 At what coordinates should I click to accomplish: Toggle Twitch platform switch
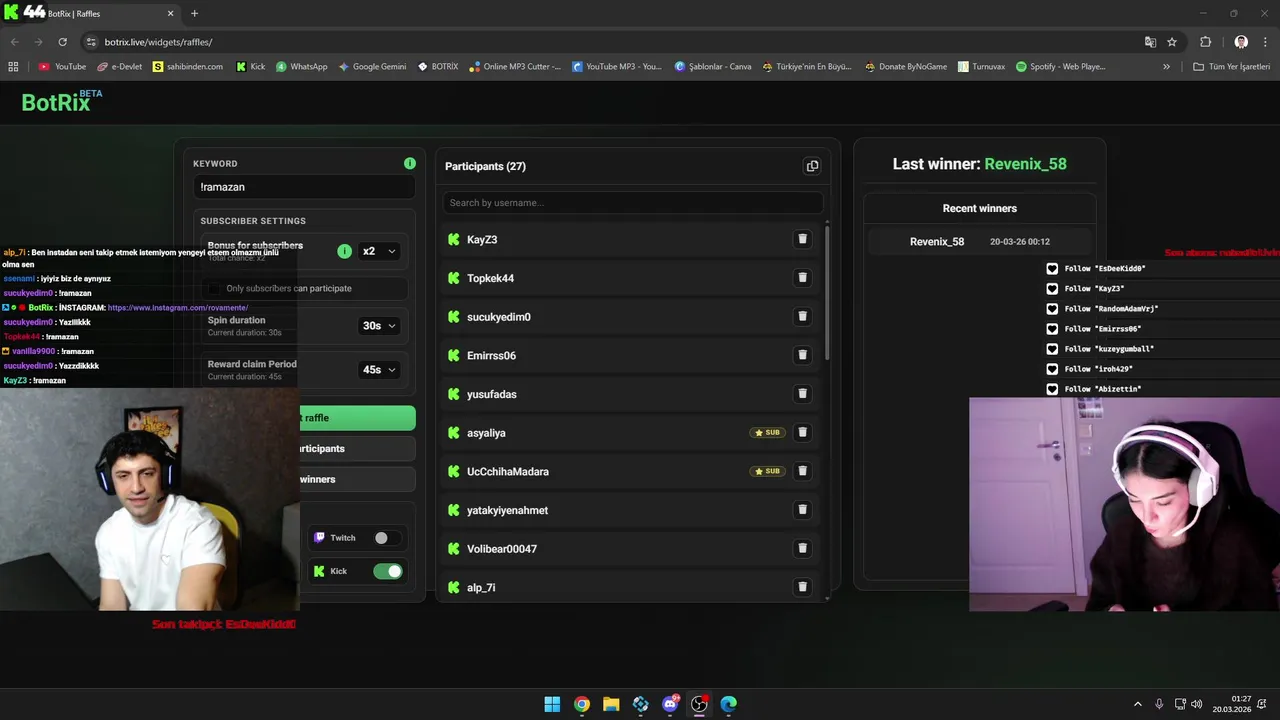click(x=388, y=538)
